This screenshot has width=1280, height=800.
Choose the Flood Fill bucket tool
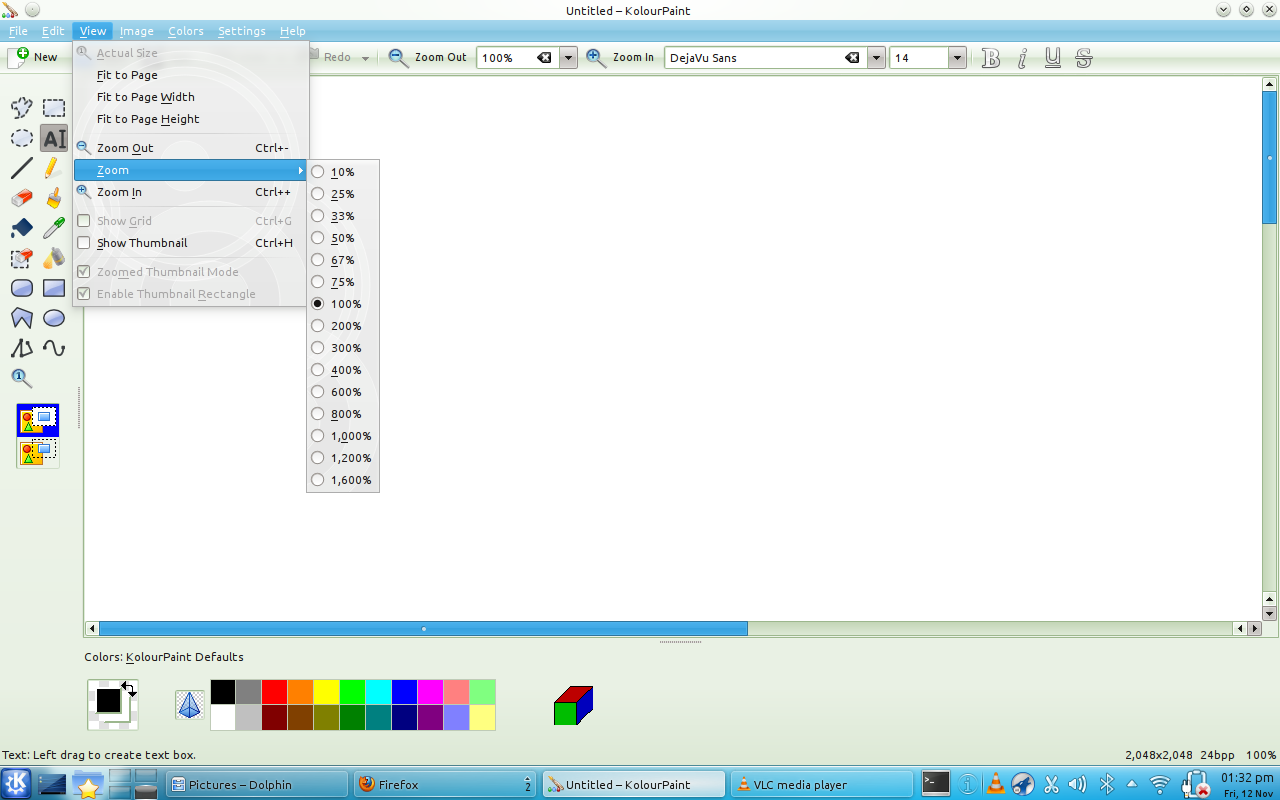pyautogui.click(x=22, y=228)
